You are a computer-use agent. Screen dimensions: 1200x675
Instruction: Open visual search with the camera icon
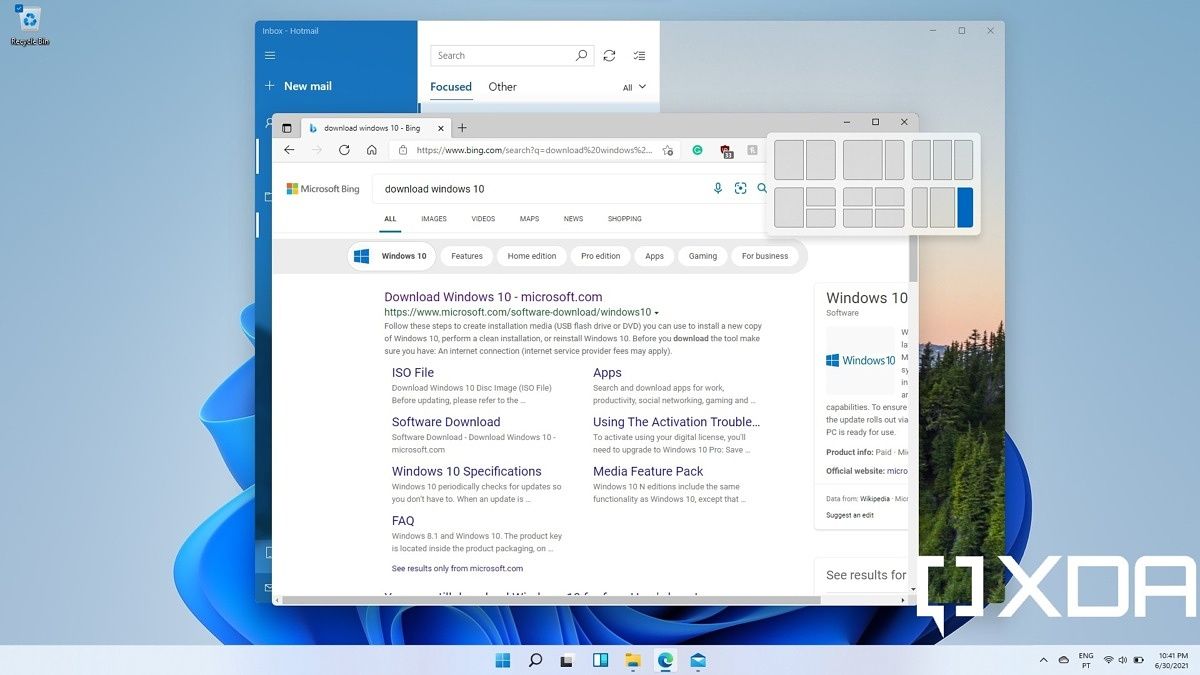pos(739,188)
